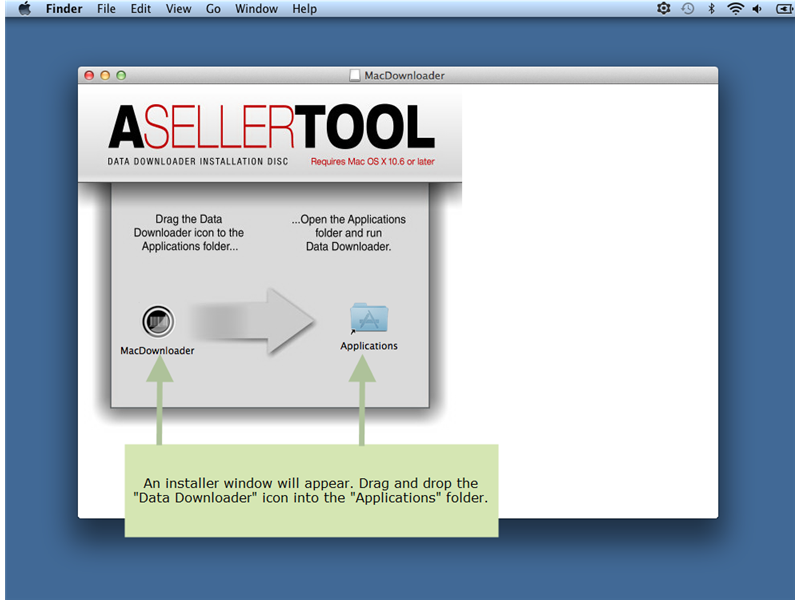This screenshot has width=800, height=600.
Task: Open the Window menu
Action: (256, 9)
